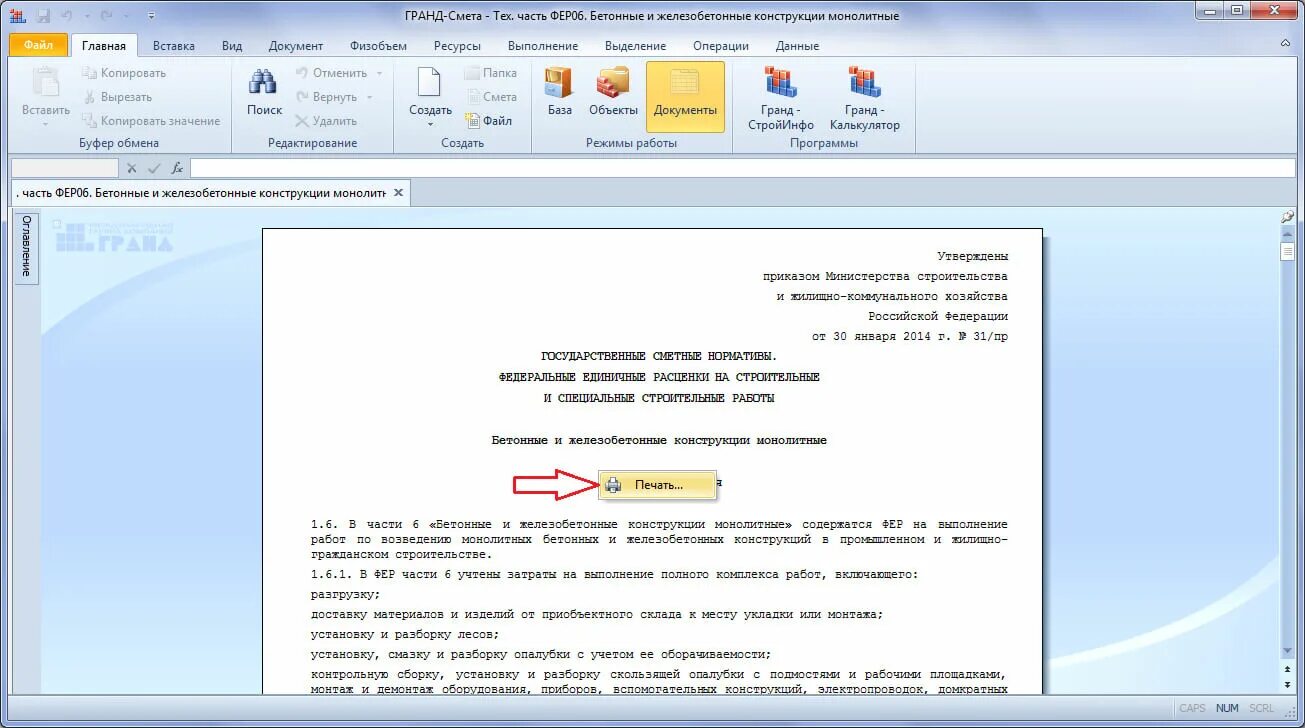This screenshot has height=728, width=1305.
Task: Click the Вырезать scissors button
Action: click(117, 97)
